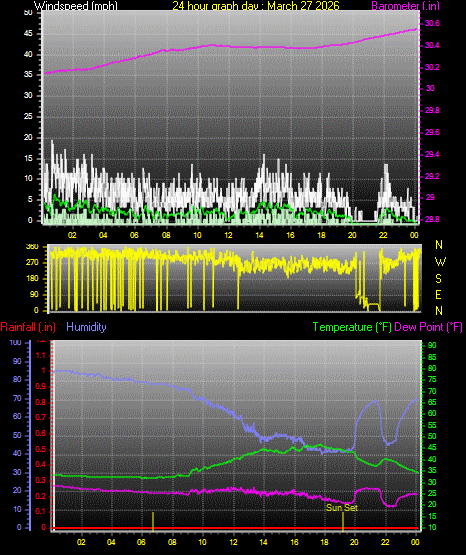Screen dimensions: 466x555
Task: Click the green temperature "85" tick label
Action: pos(432,357)
